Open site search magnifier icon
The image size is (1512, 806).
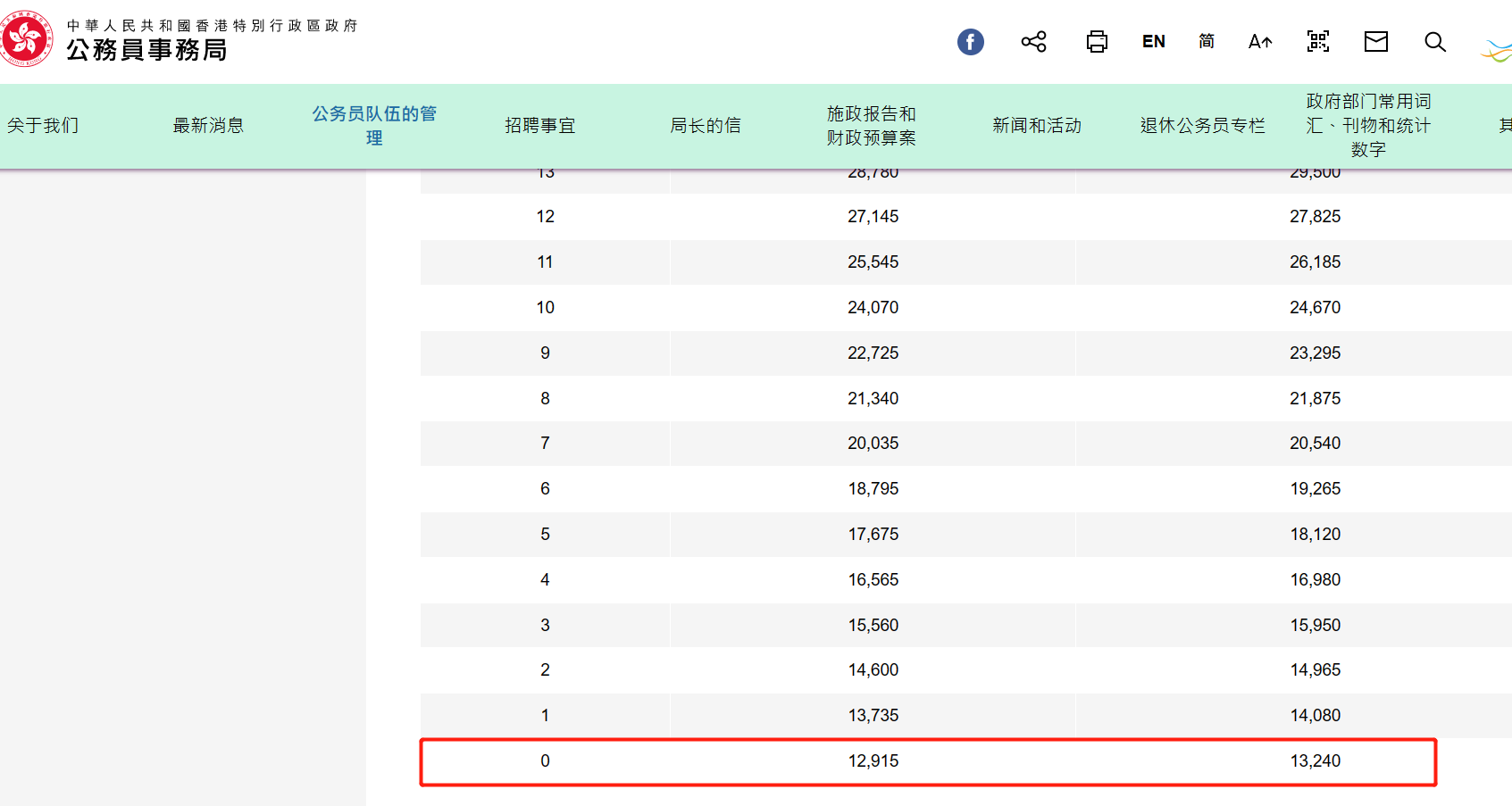[1434, 42]
